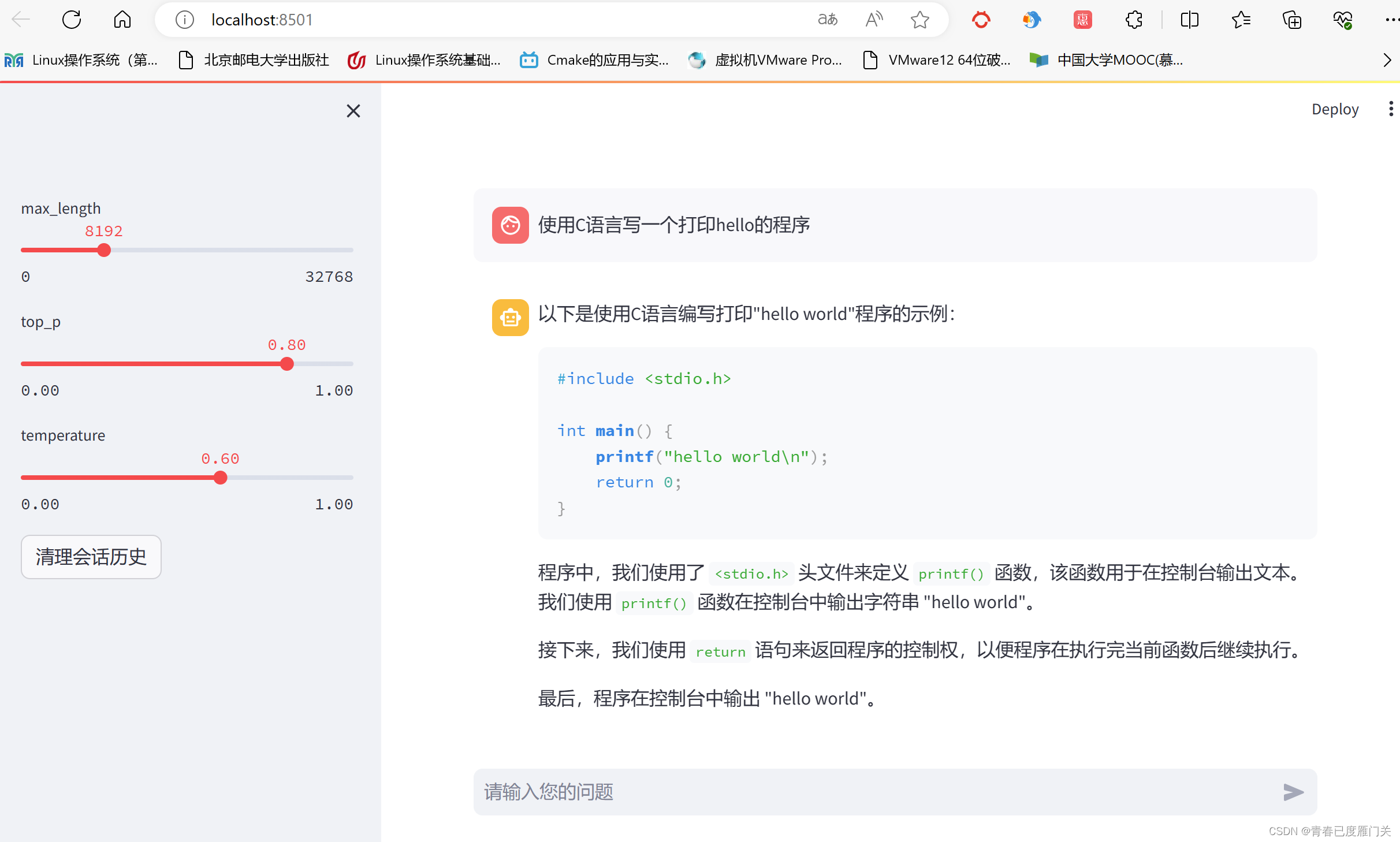Click the translate page icon
This screenshot has width=1400, height=842.
click(x=827, y=20)
